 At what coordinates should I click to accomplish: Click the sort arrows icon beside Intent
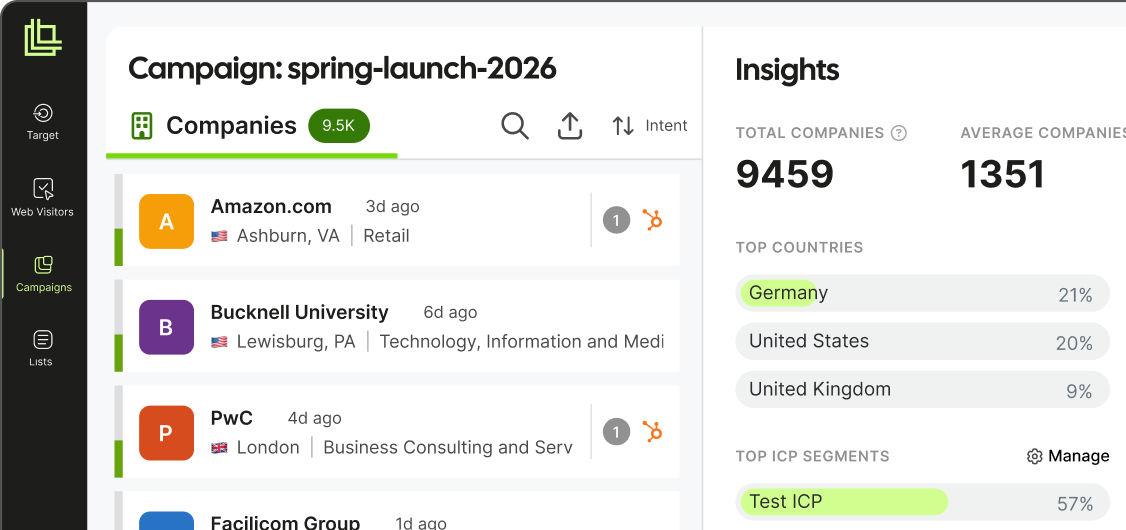point(623,126)
